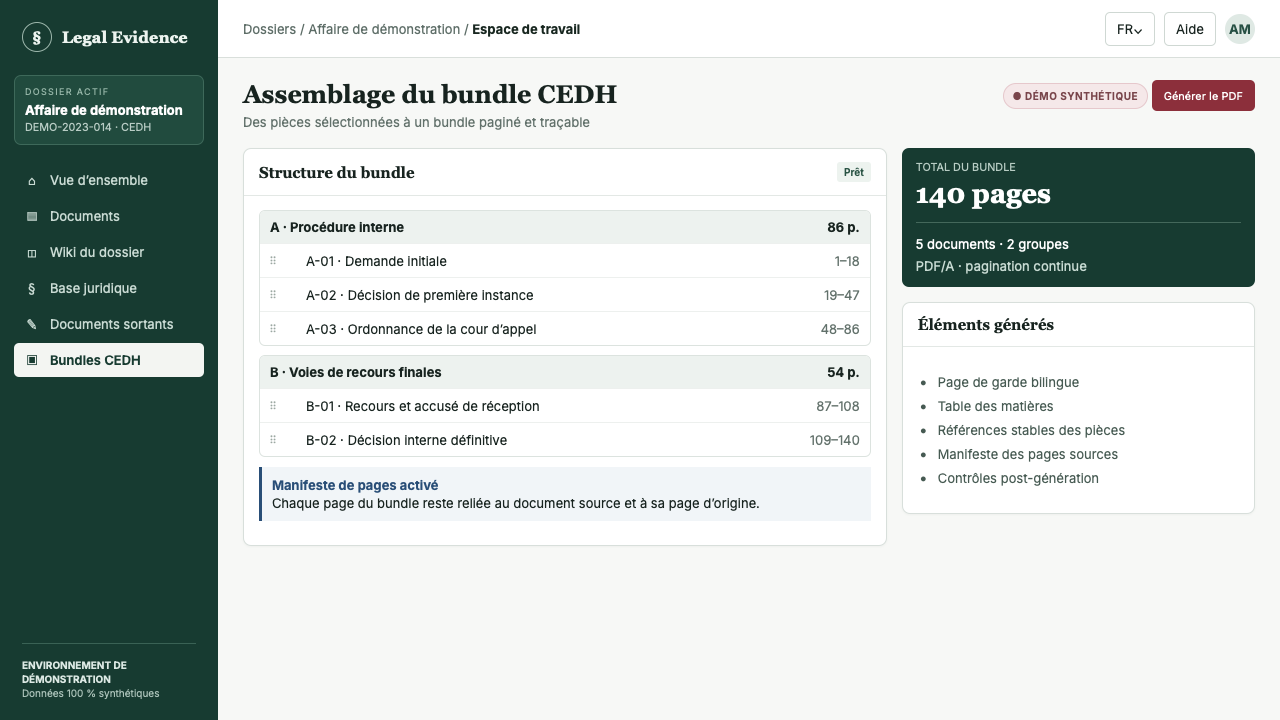Click the page range 109–140
This screenshot has height=720, width=1280.
click(835, 440)
